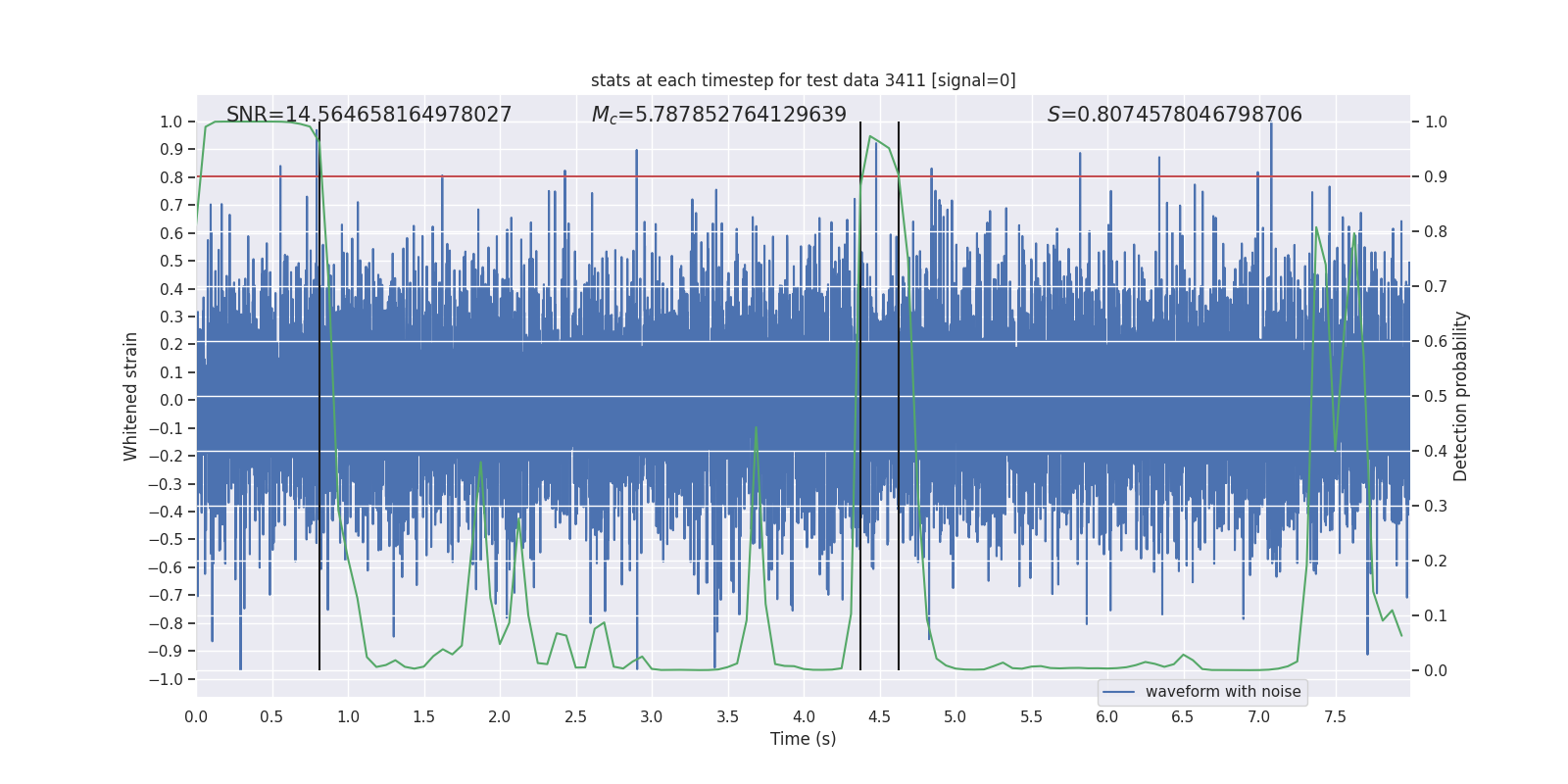
Task: Select the 'Time (s)' axis label
Action: (x=804, y=739)
